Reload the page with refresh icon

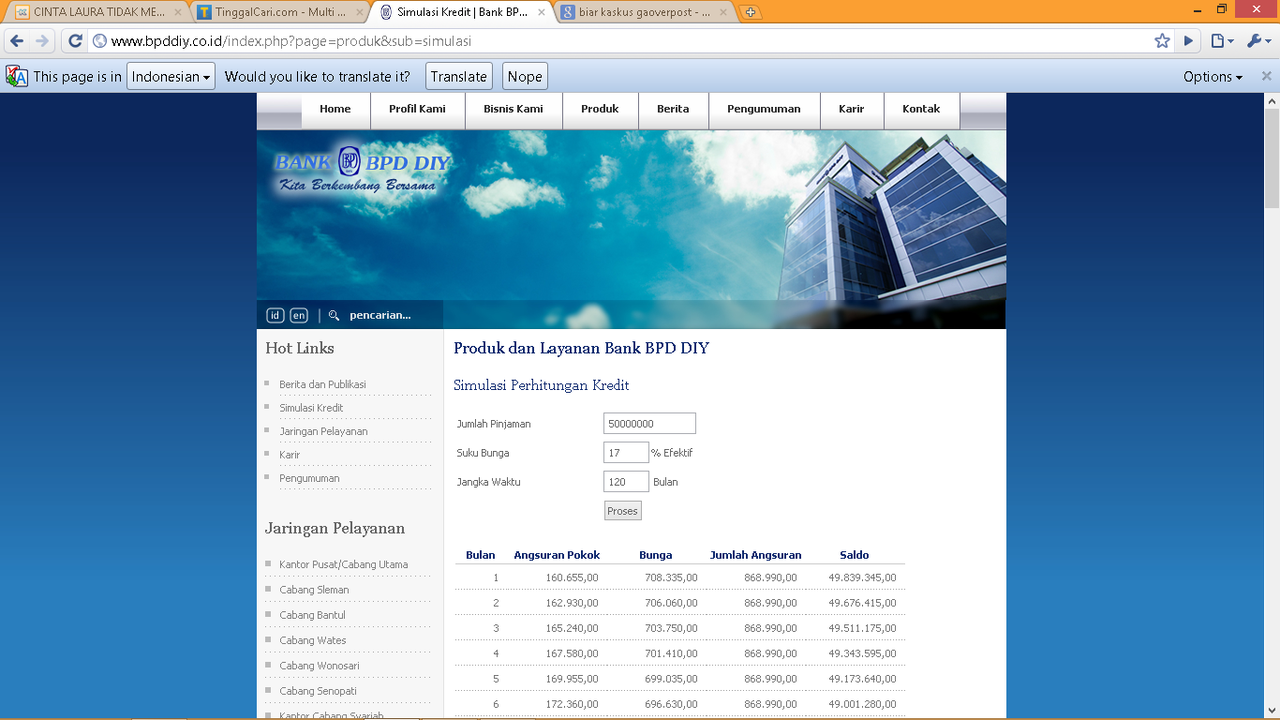[x=75, y=41]
